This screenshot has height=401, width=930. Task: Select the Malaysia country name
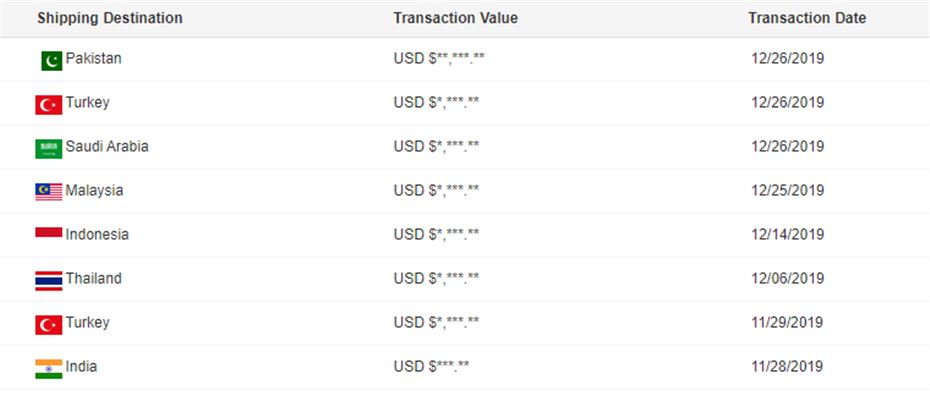[94, 190]
